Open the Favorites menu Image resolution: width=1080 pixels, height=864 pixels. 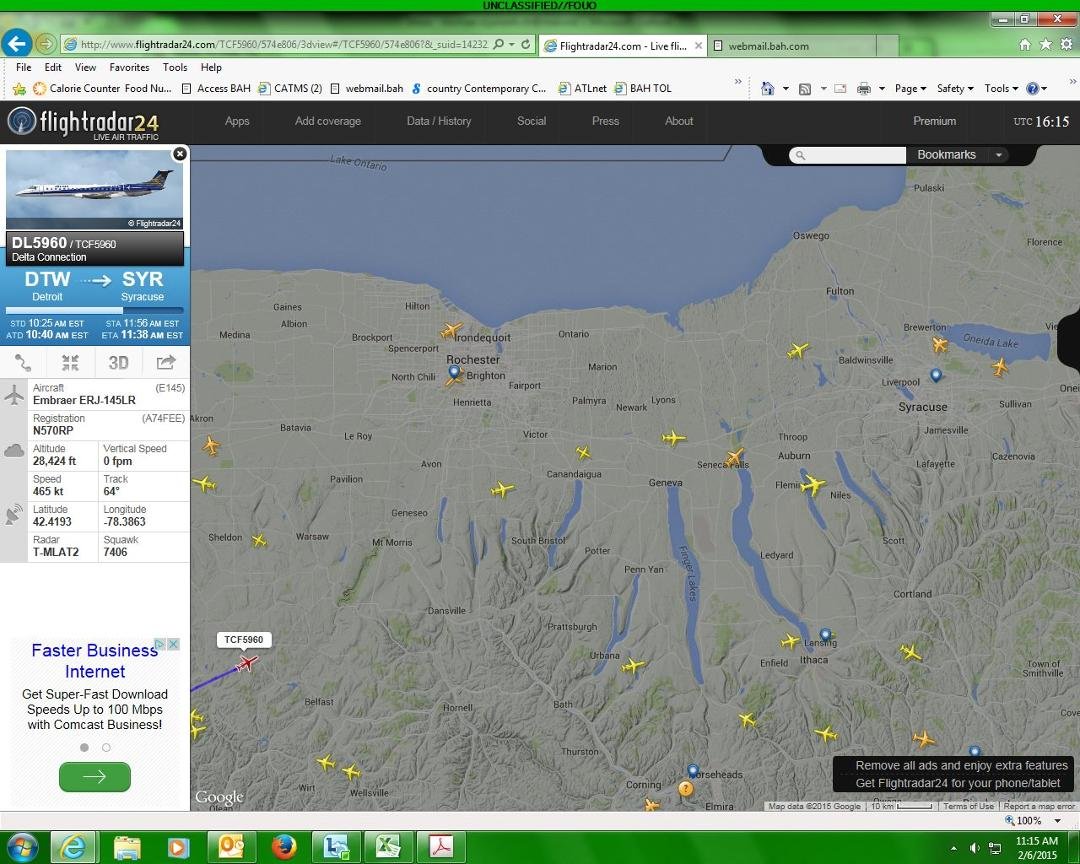[129, 67]
